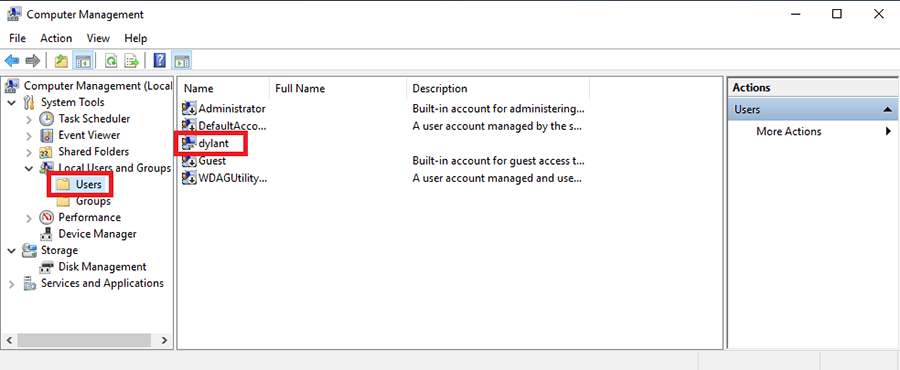Viewport: 900px width, 370px height.
Task: Select Computer Management (Local) root node
Action: 98,86
